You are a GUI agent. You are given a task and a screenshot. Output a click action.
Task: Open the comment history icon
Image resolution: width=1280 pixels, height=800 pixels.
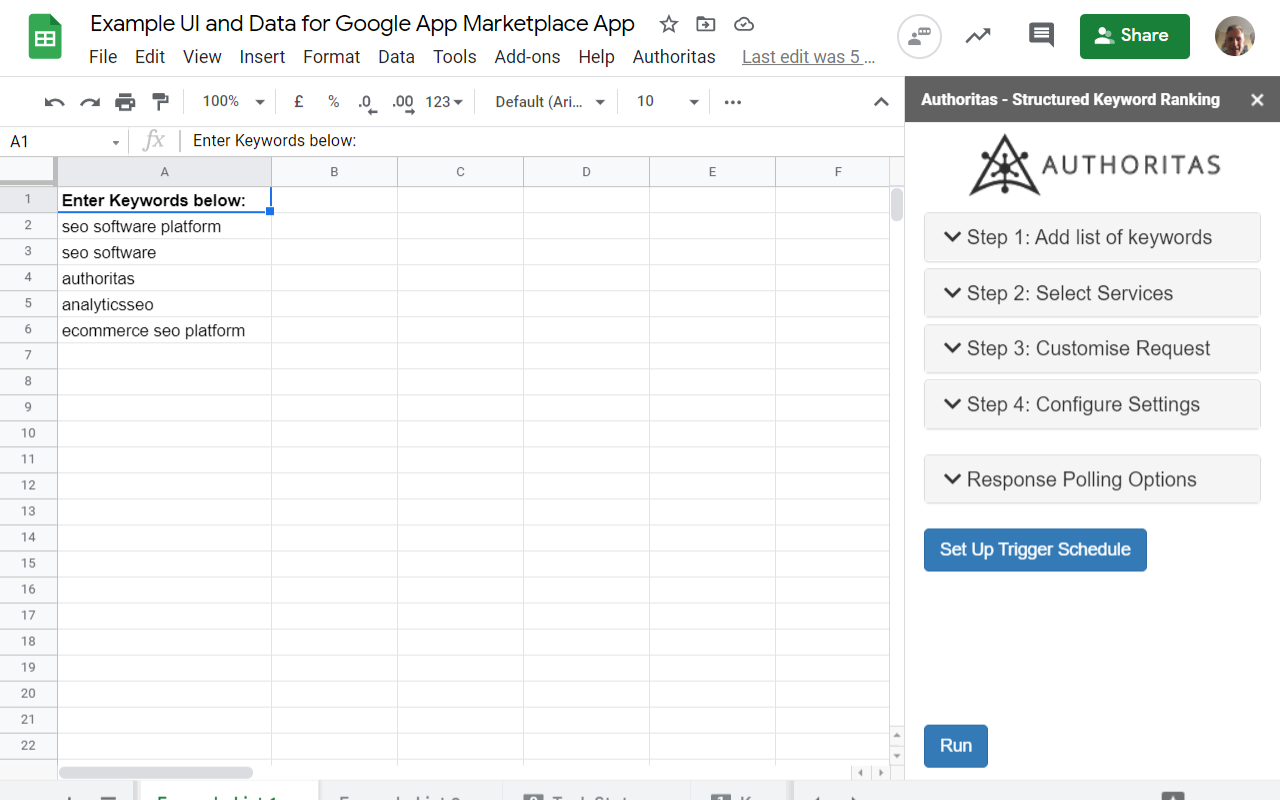pyautogui.click(x=1041, y=36)
